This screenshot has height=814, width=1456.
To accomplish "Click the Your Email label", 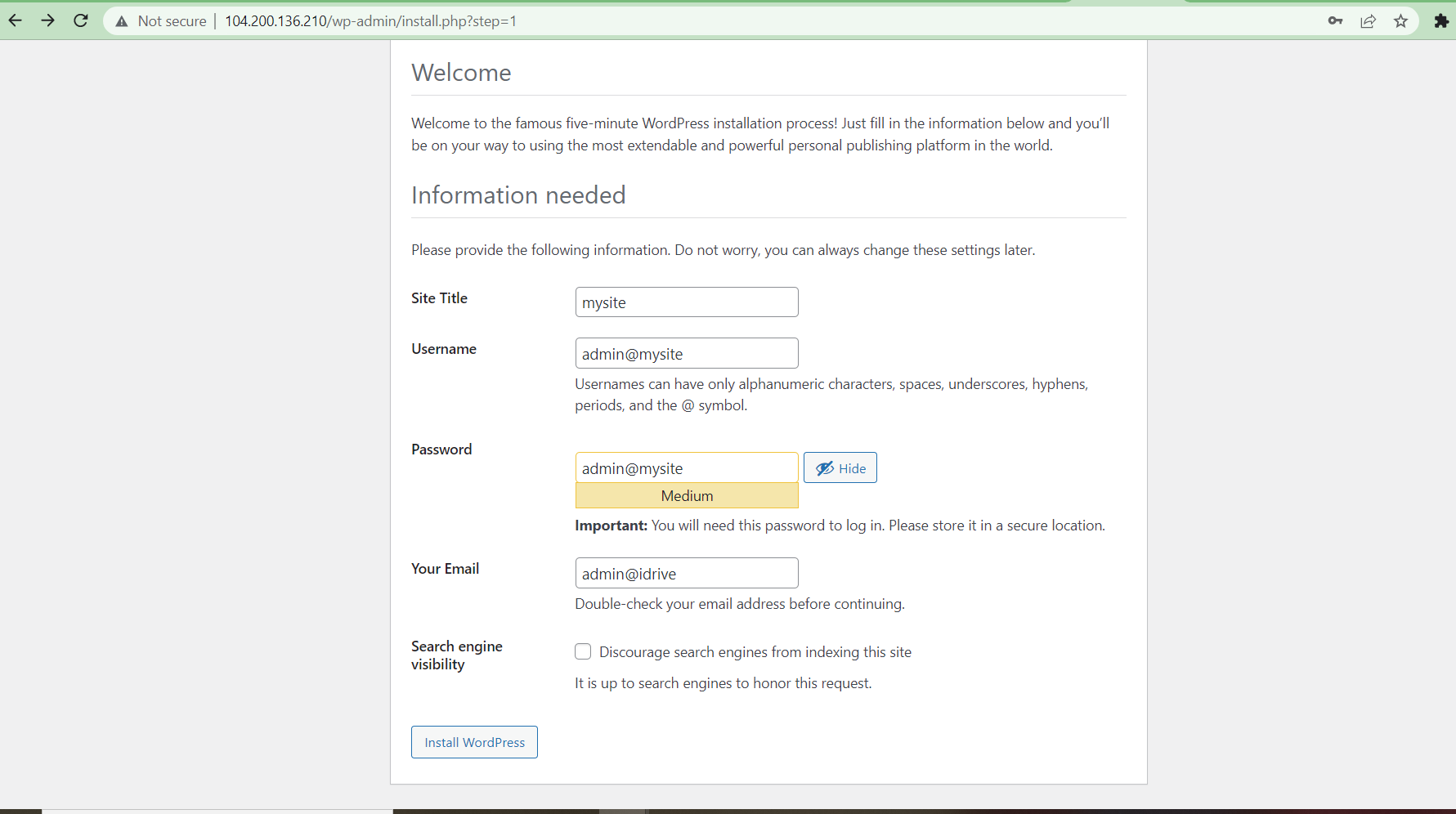I will [445, 569].
